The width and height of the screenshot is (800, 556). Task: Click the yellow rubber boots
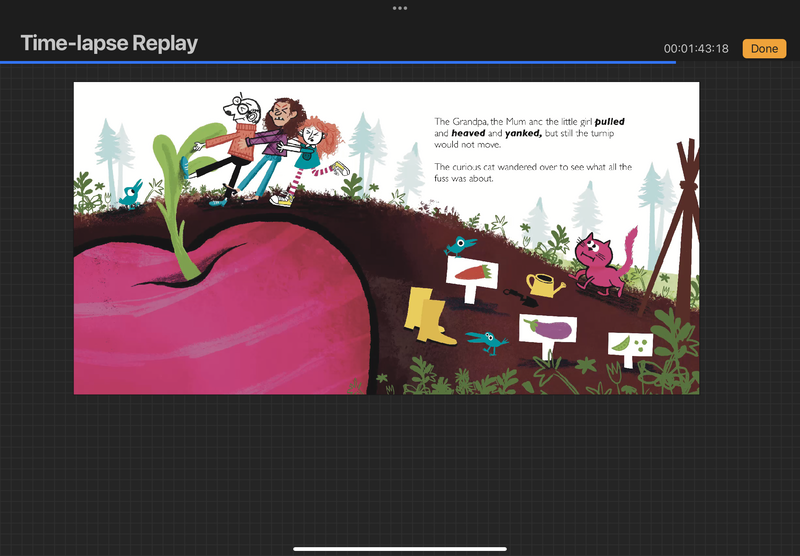click(429, 316)
